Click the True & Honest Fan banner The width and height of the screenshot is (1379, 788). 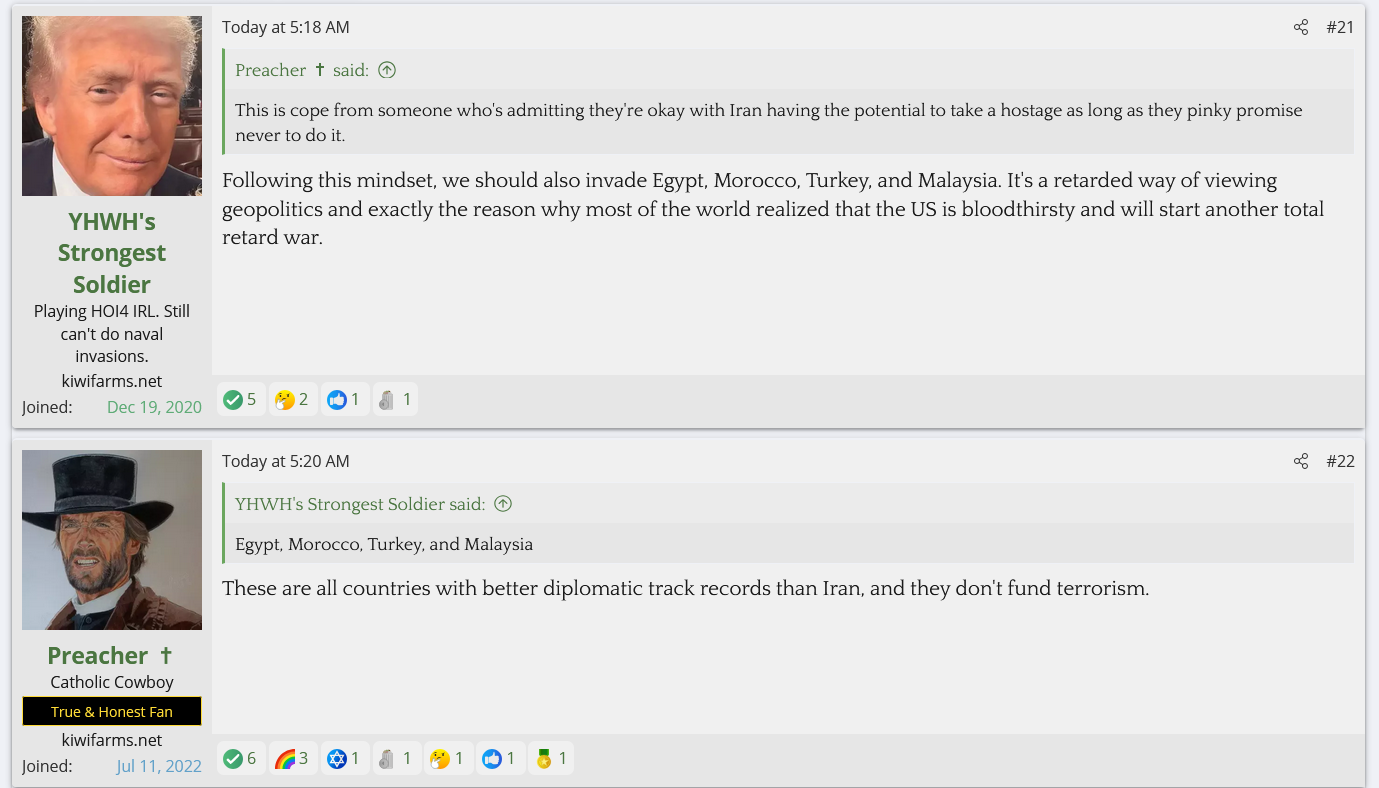click(112, 712)
